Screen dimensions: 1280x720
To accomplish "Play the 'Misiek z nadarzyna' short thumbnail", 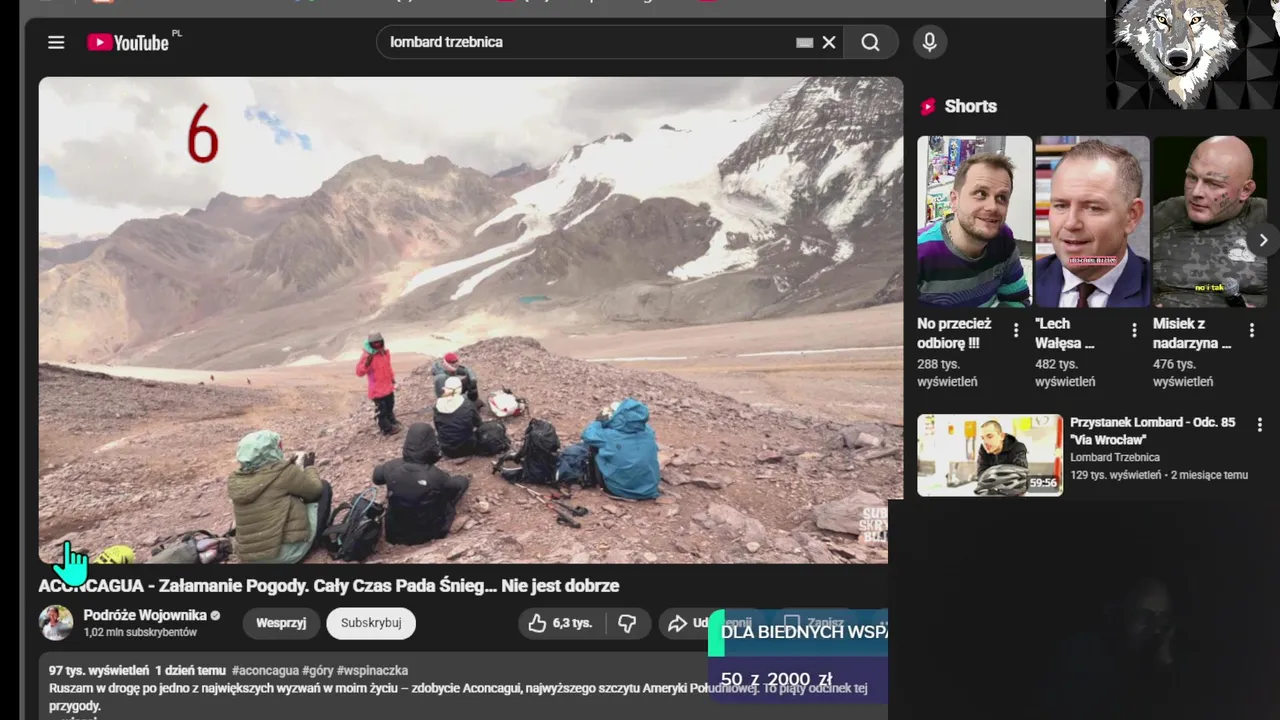I will [1210, 221].
